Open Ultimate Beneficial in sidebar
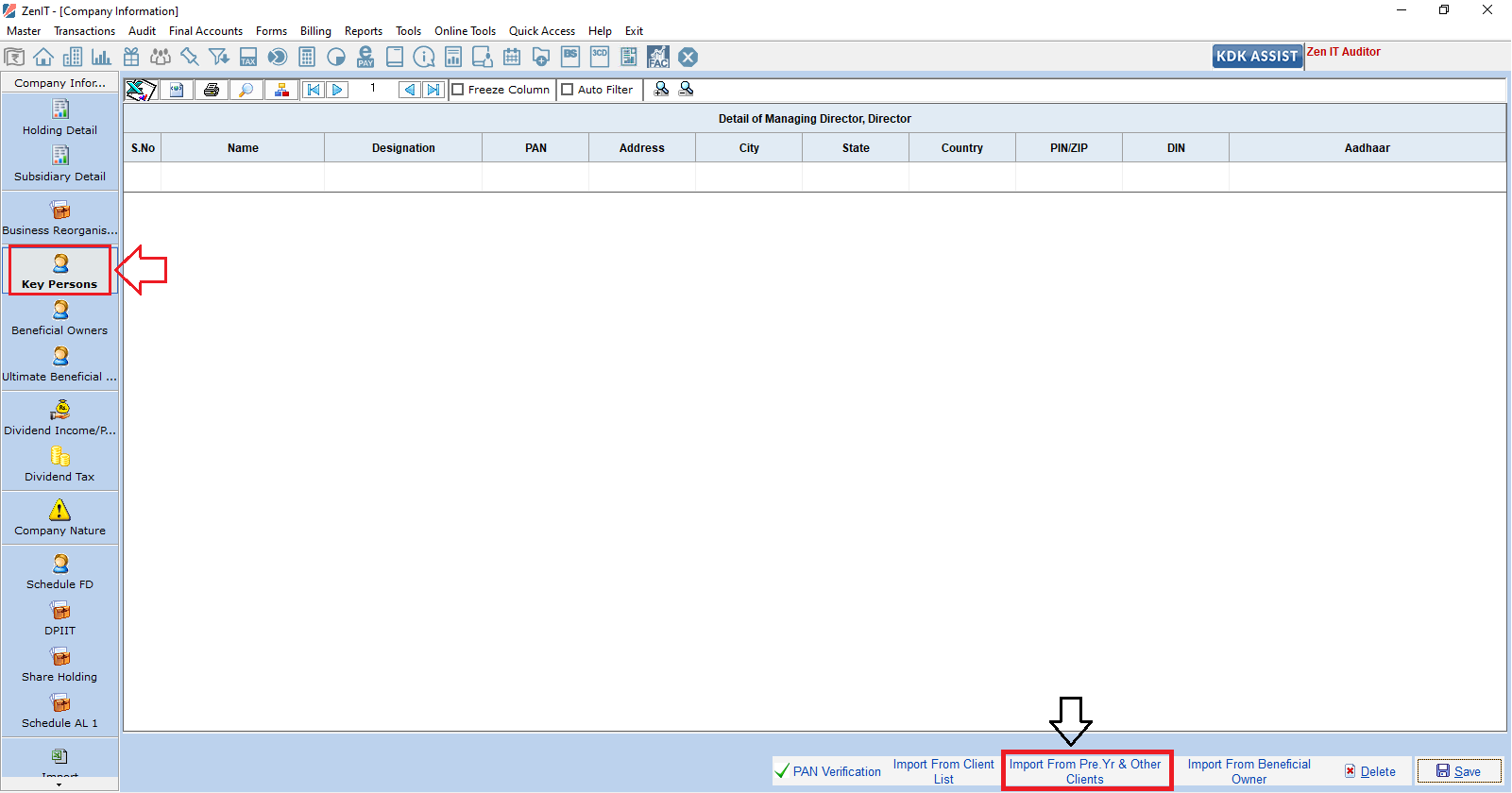 pos(59,364)
